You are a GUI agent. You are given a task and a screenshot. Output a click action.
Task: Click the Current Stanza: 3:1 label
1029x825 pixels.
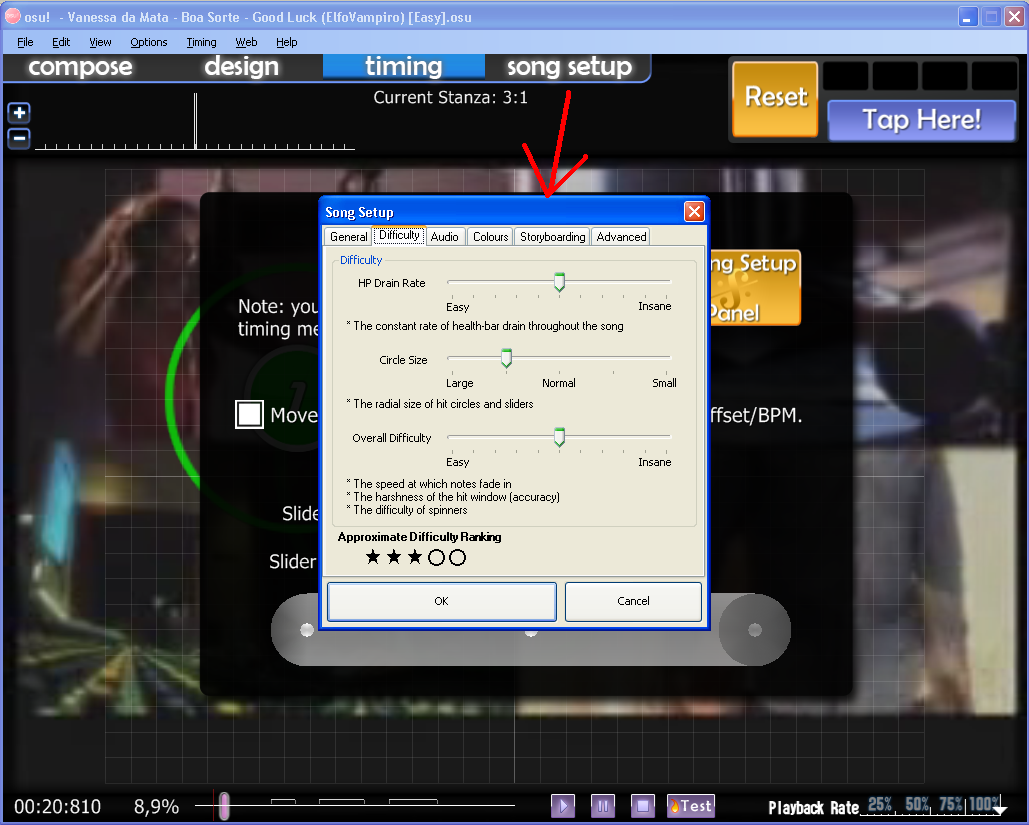click(x=450, y=98)
